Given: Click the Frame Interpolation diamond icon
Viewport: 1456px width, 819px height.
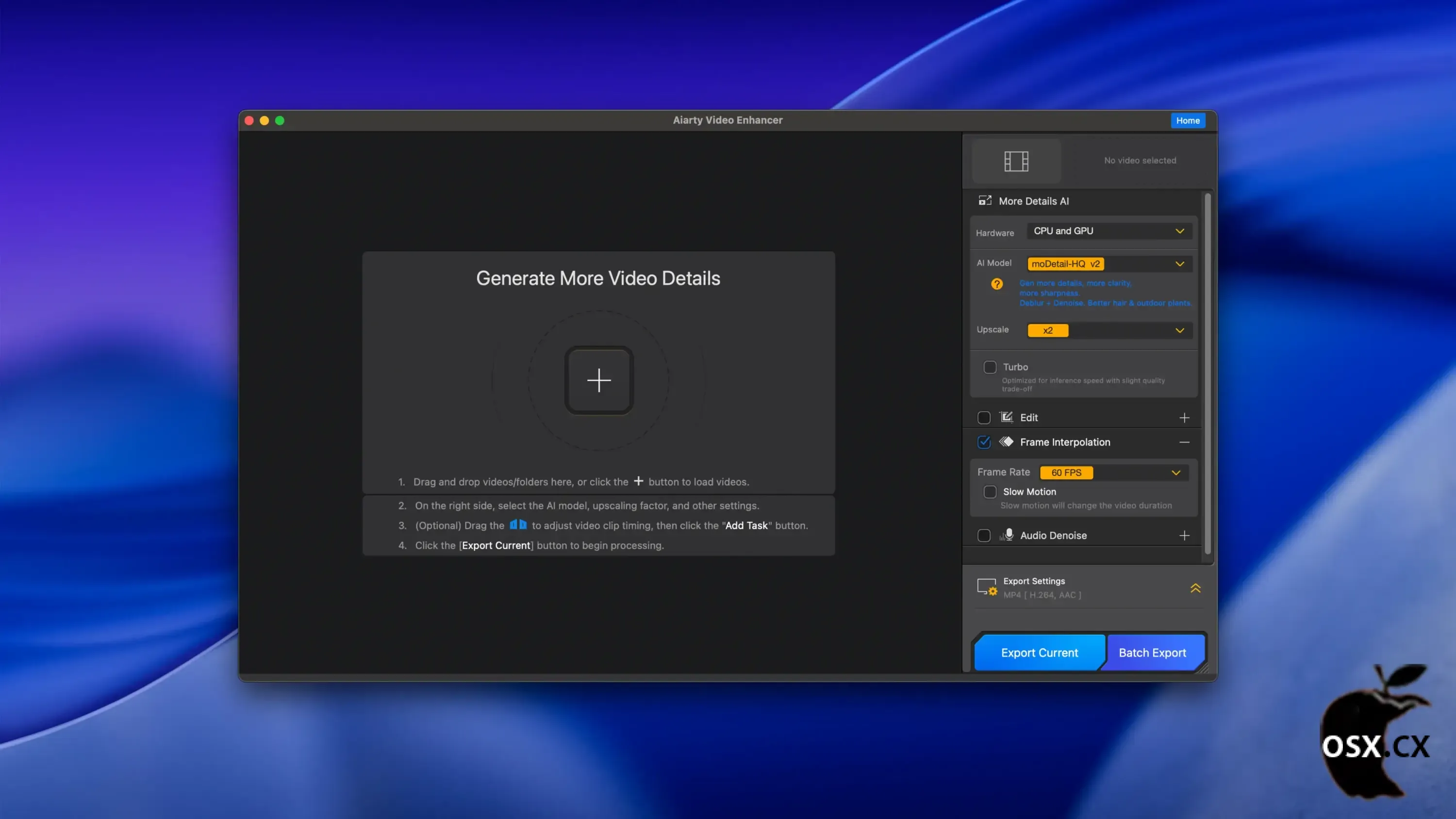Looking at the screenshot, I should [1006, 442].
